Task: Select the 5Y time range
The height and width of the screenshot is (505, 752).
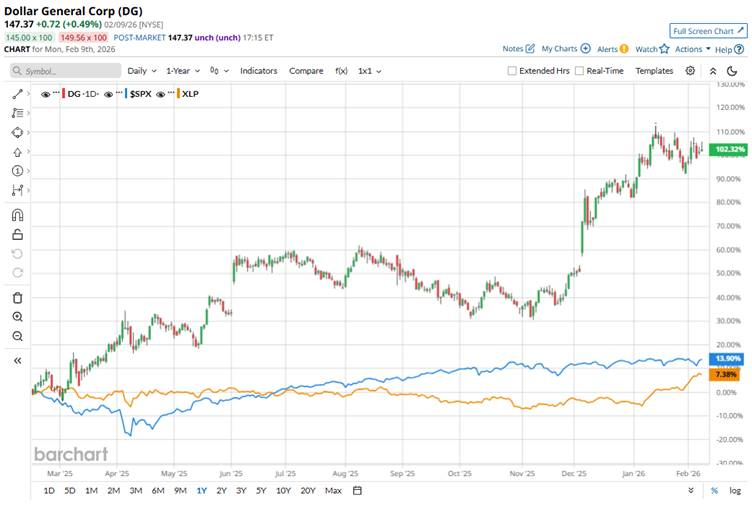Action: (260, 490)
